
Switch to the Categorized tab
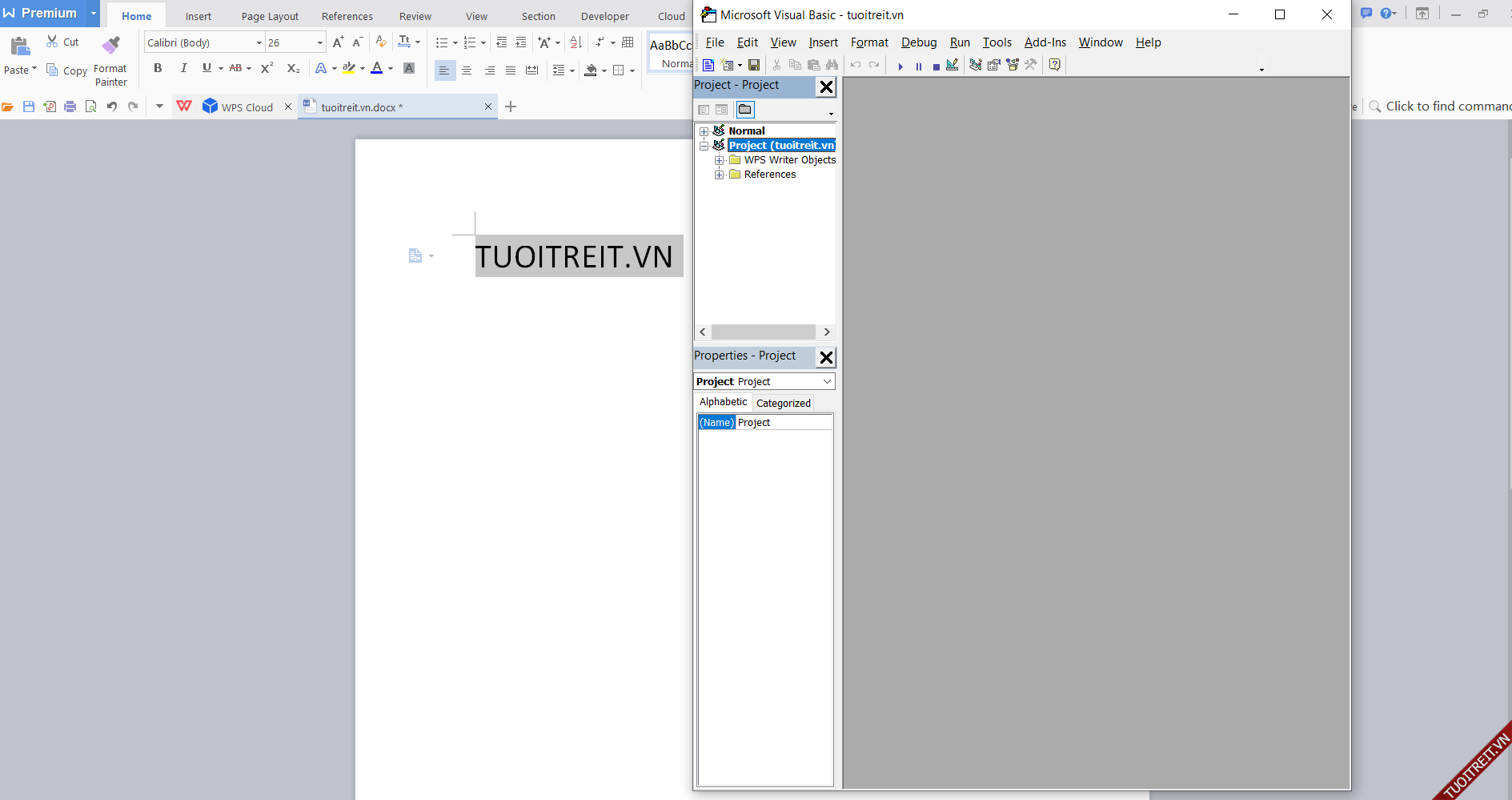[x=783, y=403]
